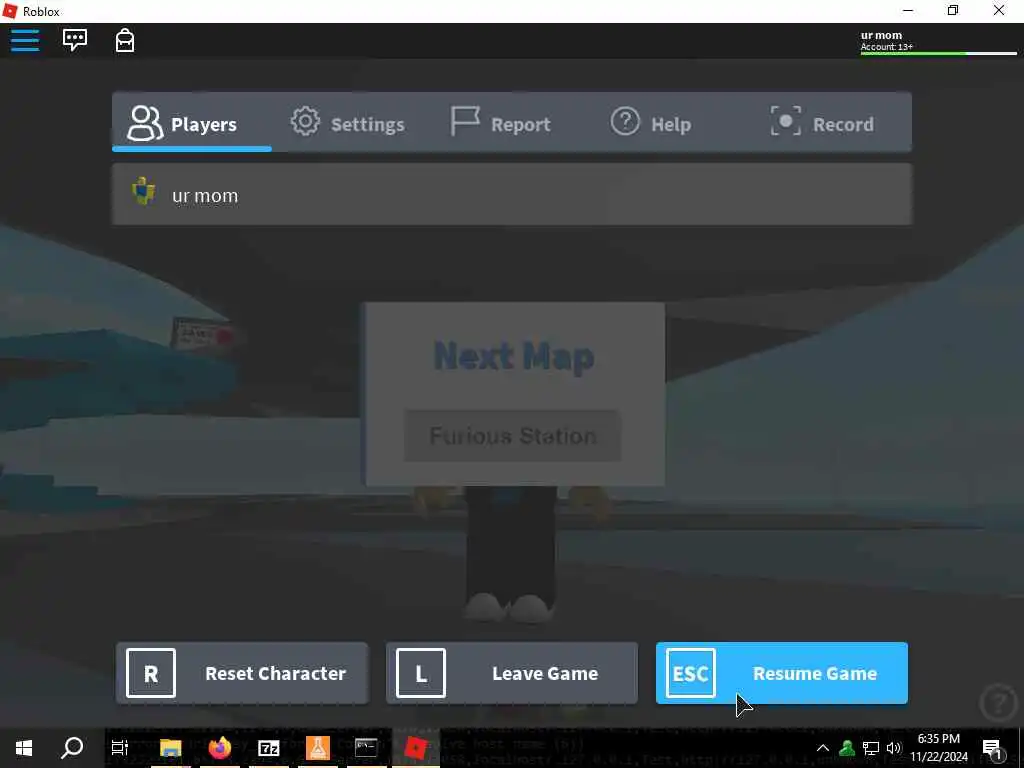Open the Report tab
Viewport: 1024px width, 768px height.
pyautogui.click(x=501, y=123)
